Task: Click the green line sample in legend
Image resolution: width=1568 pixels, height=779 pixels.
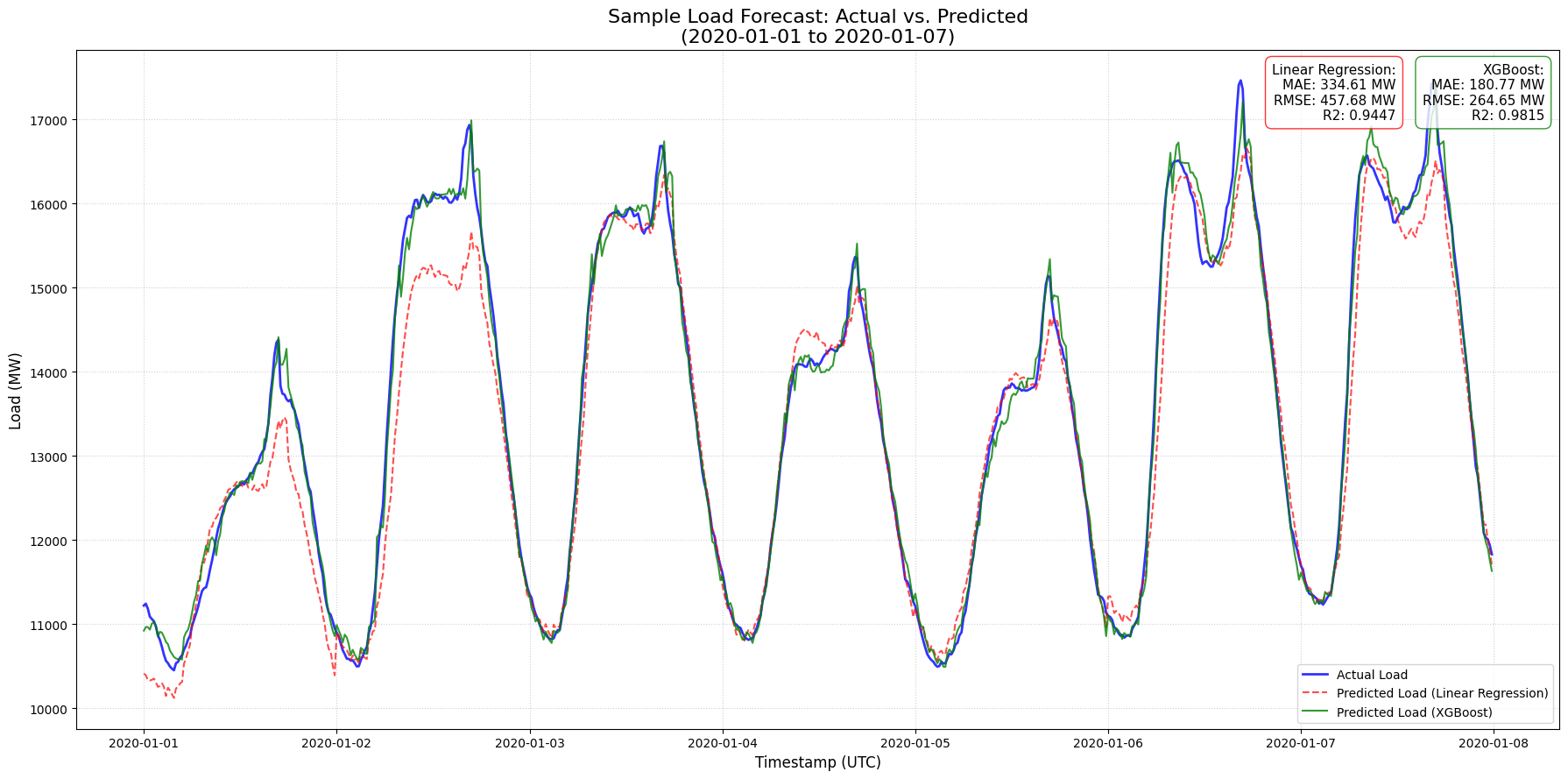Action: (1315, 712)
